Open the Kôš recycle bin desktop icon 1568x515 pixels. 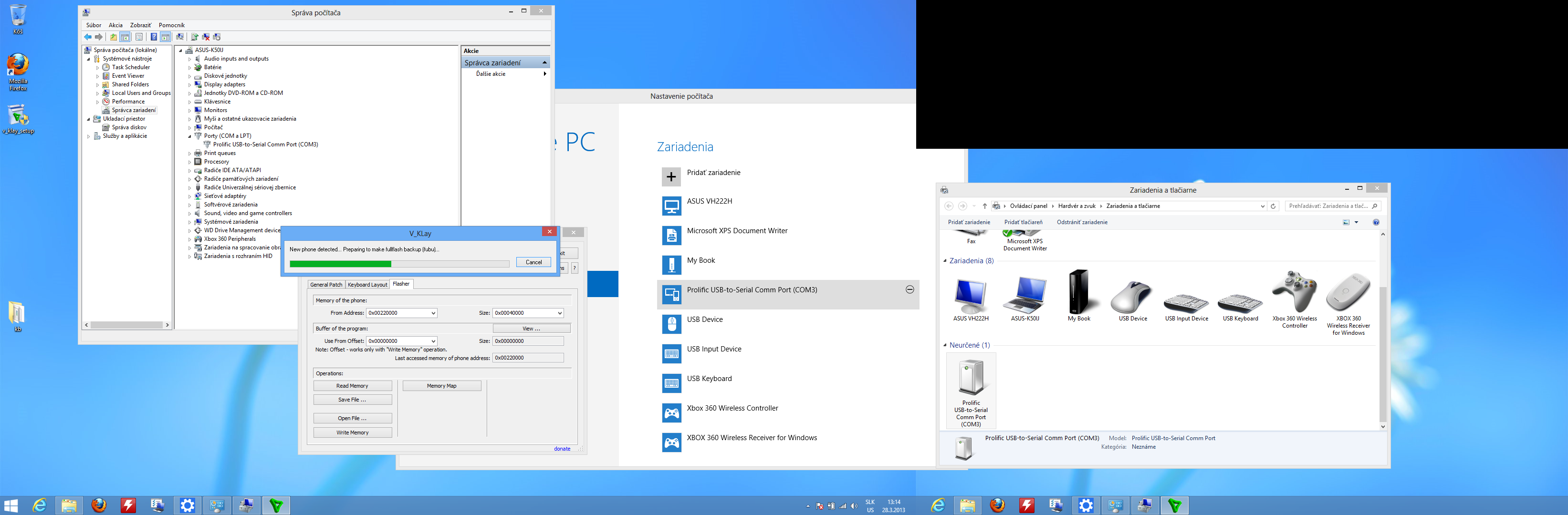point(18,19)
